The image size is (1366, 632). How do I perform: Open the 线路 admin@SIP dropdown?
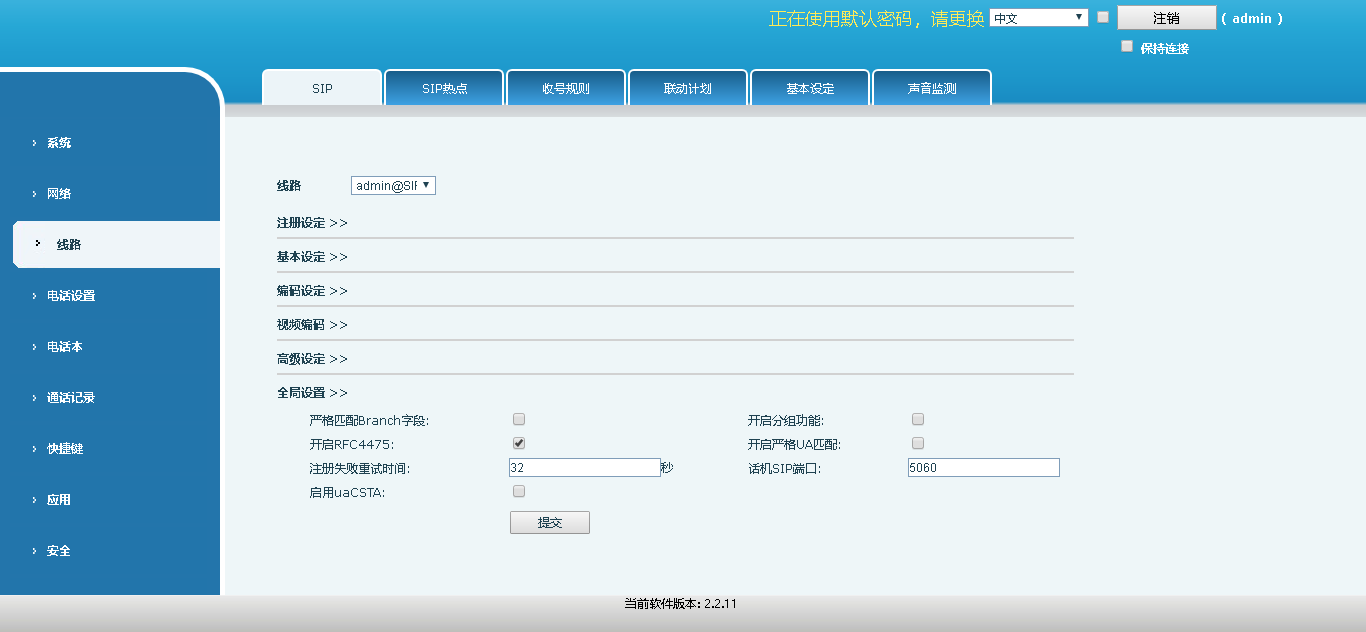coord(393,186)
